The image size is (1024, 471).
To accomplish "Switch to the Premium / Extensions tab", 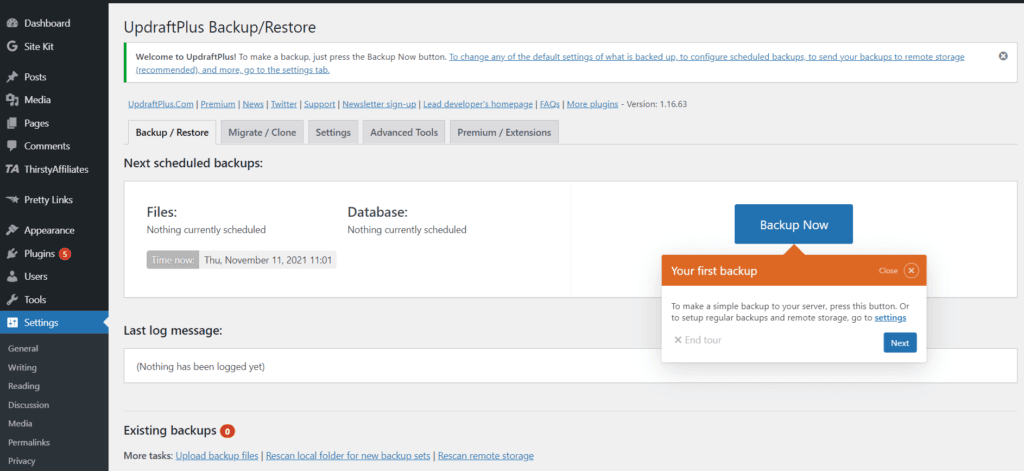I will [504, 132].
